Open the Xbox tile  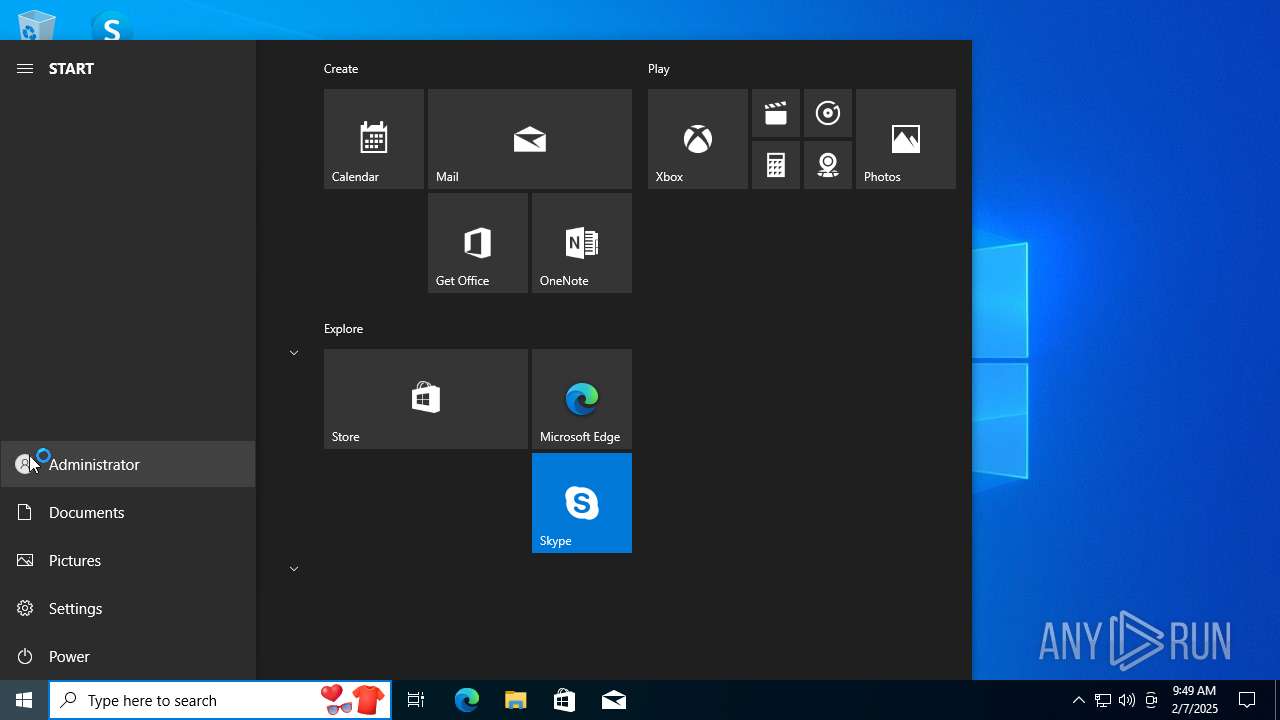[698, 139]
